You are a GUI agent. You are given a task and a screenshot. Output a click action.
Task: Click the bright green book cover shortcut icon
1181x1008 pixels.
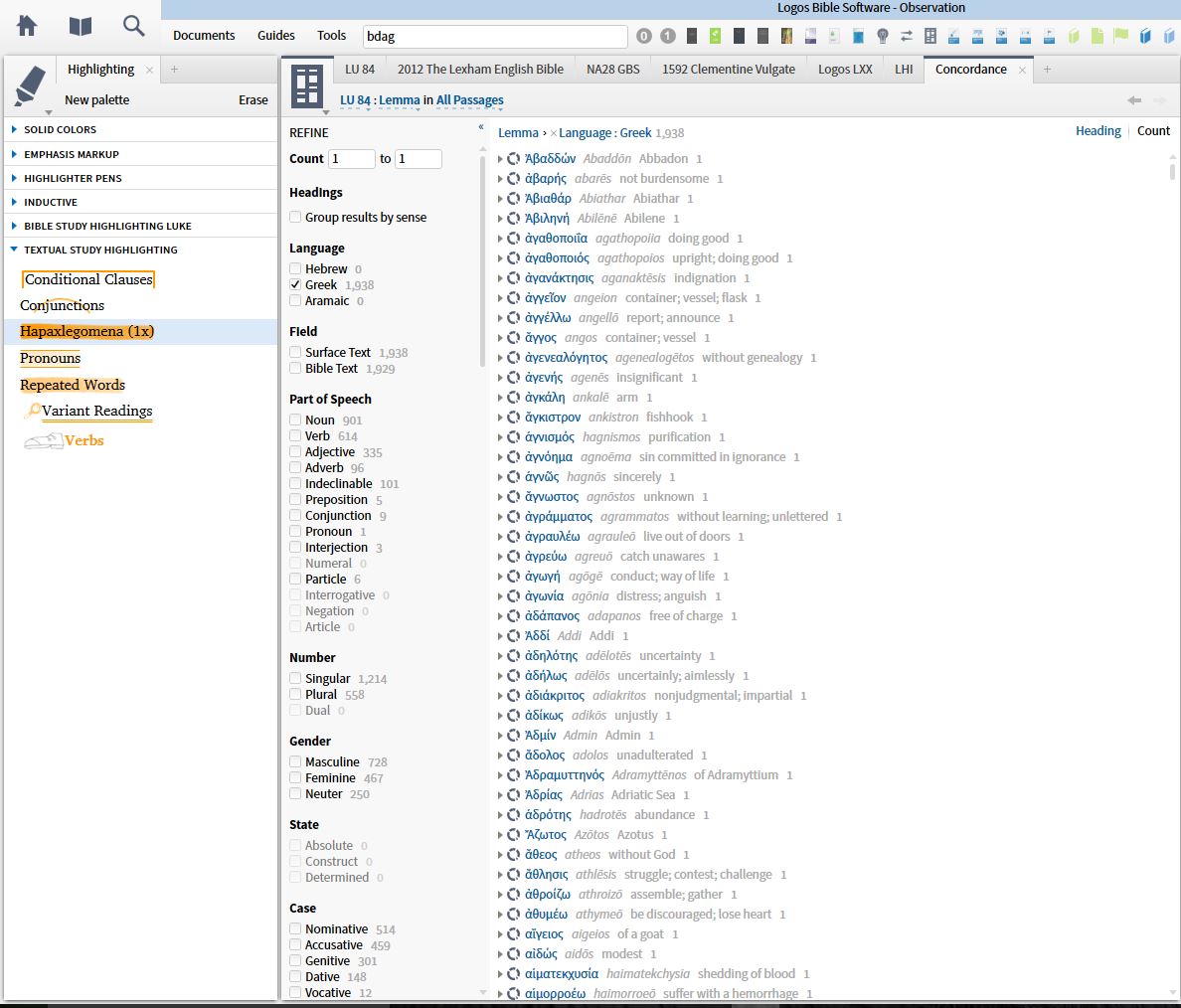(716, 36)
